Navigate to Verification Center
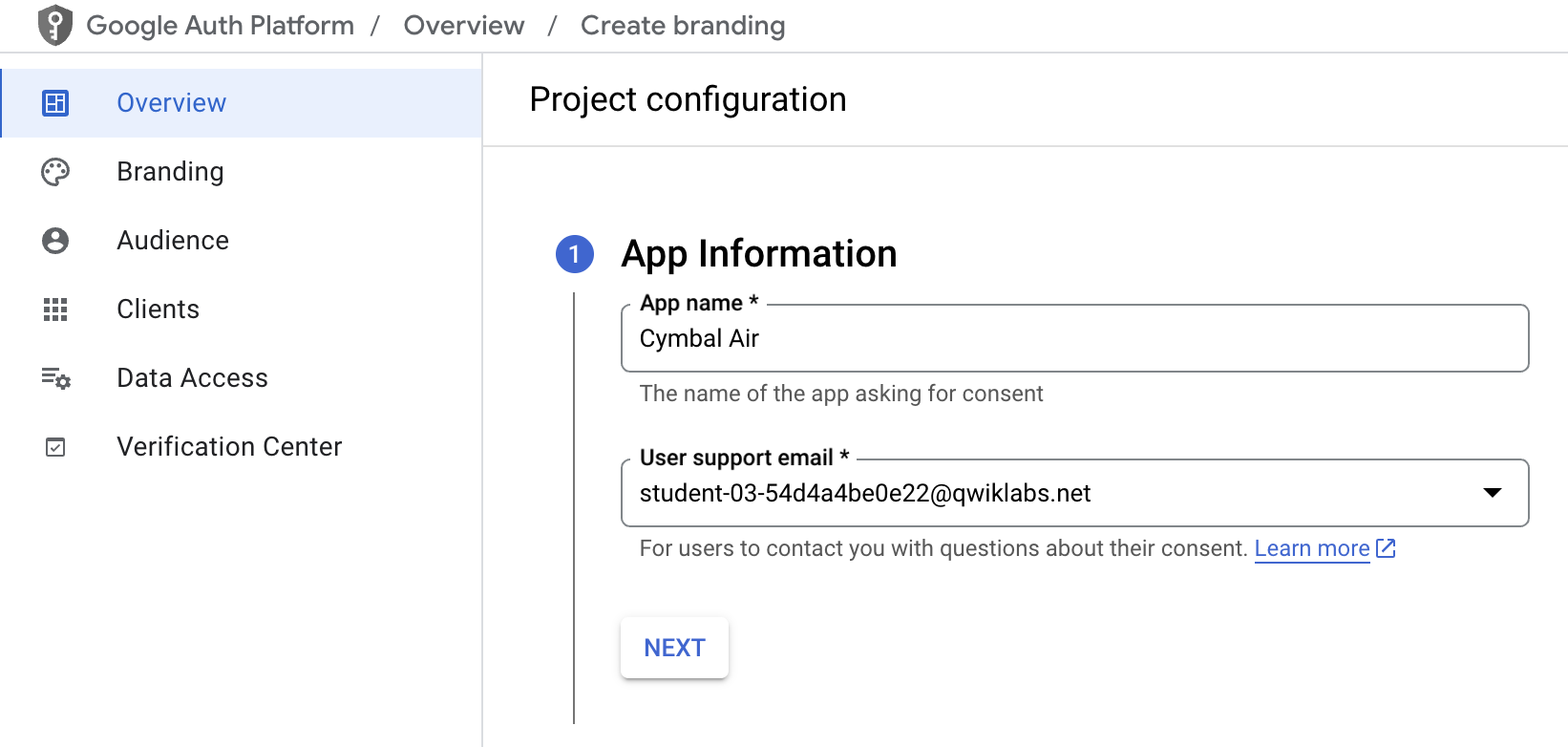Screen dimensions: 1568x747 tap(229, 447)
